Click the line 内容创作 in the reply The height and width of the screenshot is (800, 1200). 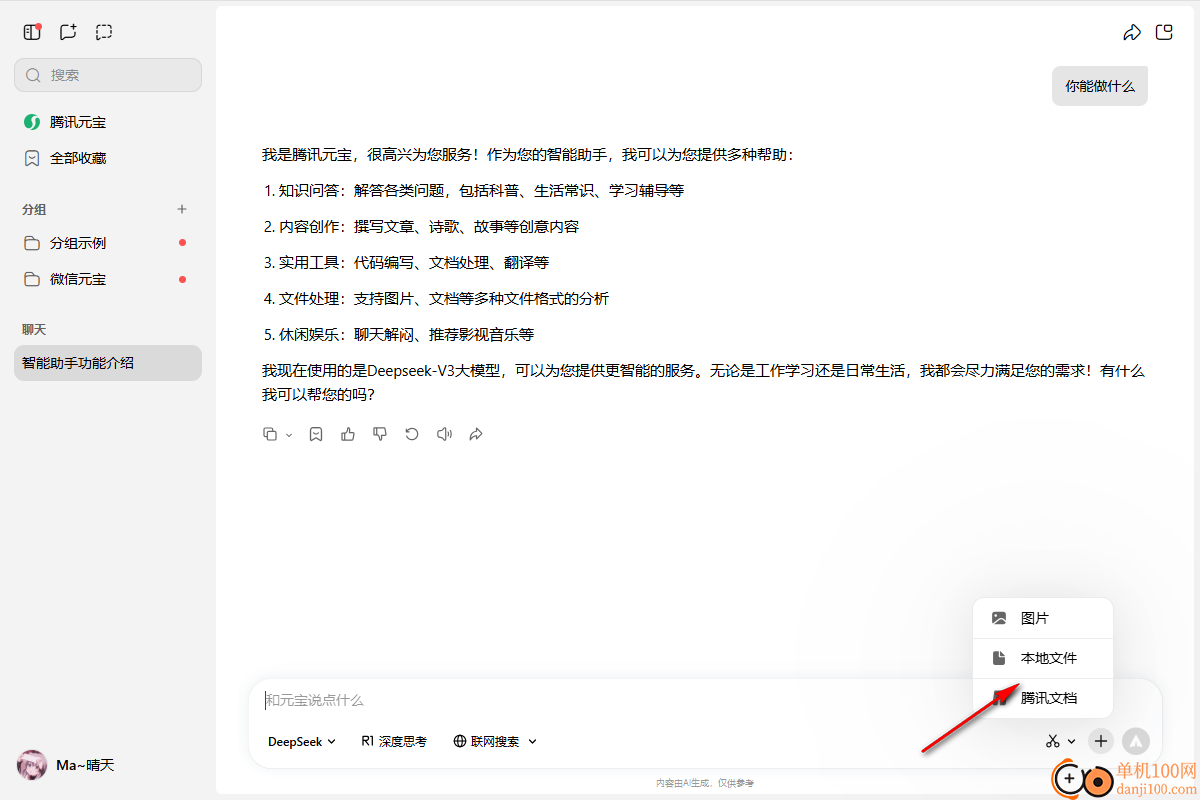[421, 226]
